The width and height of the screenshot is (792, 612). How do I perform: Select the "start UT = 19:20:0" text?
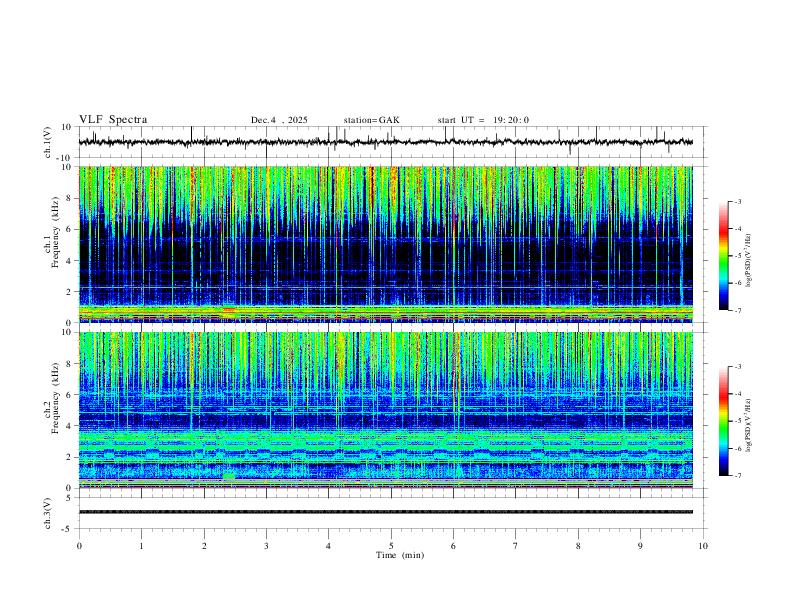[x=483, y=120]
